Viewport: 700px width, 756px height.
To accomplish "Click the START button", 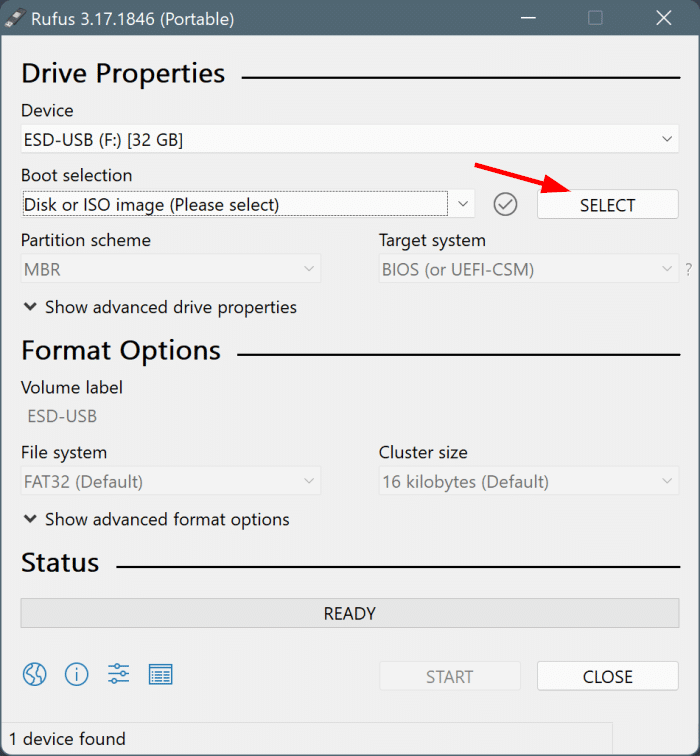I will tap(449, 676).
